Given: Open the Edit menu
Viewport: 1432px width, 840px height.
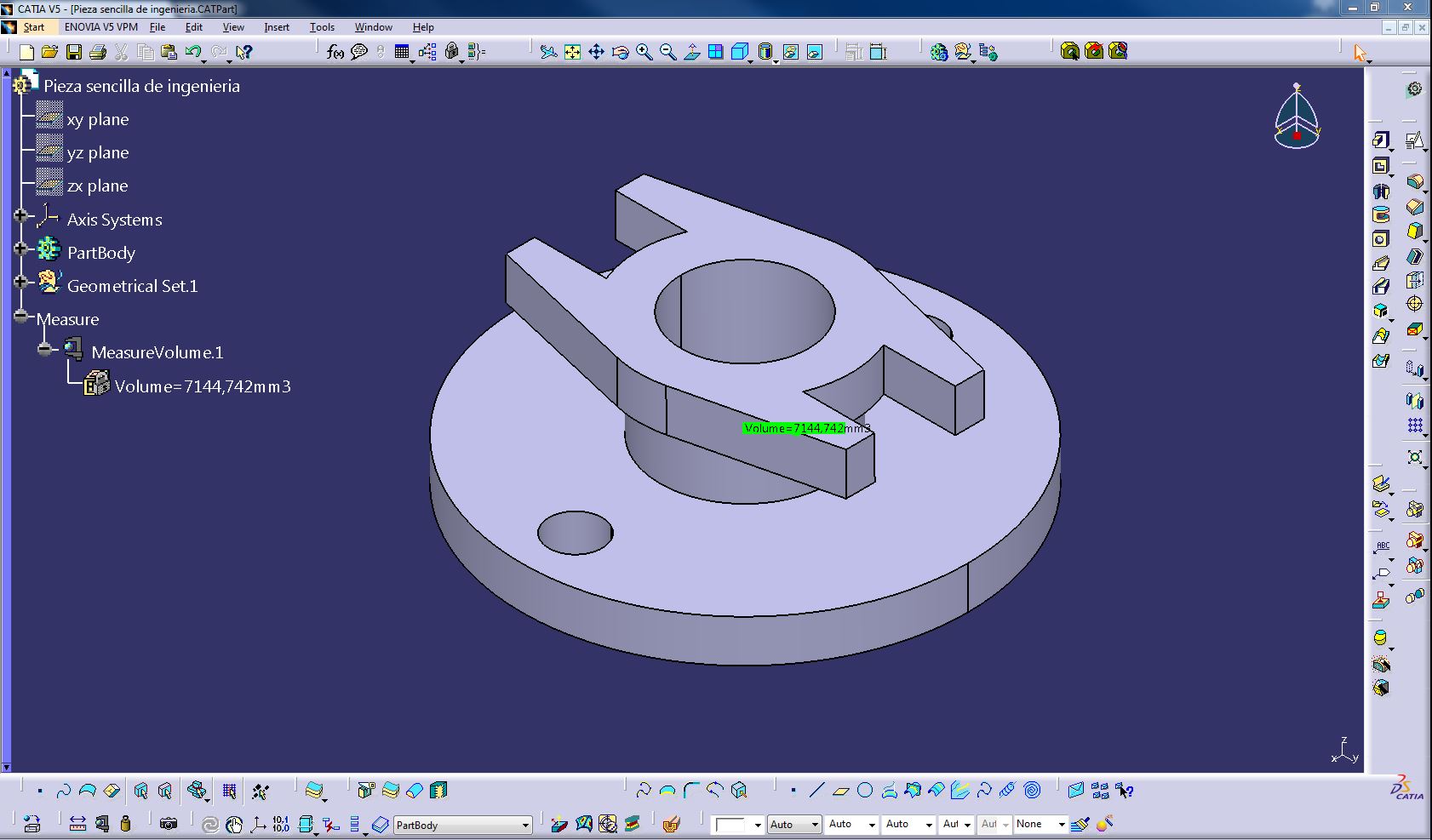Looking at the screenshot, I should click(x=194, y=27).
